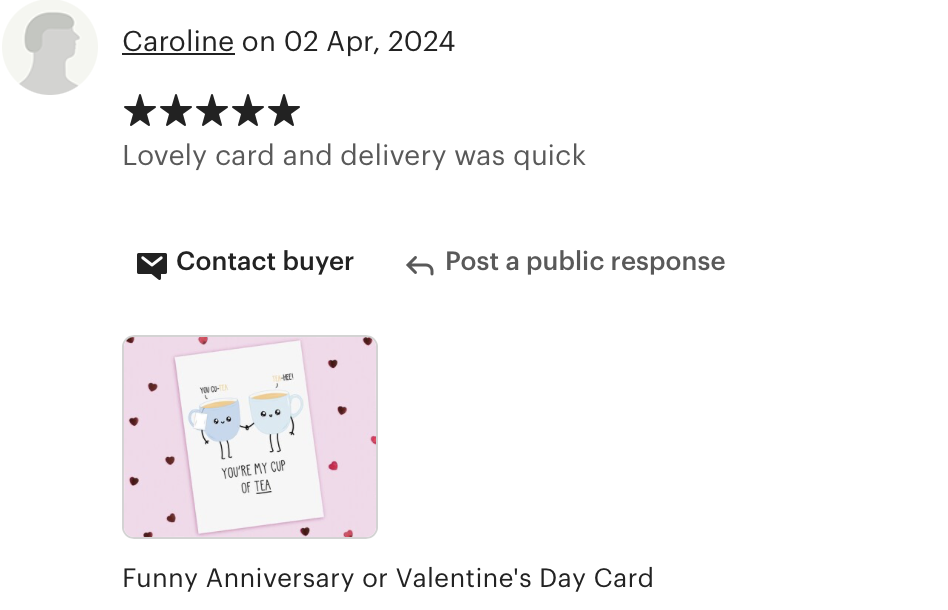The image size is (948, 610).
Task: Click the review text about quick delivery
Action: click(354, 155)
